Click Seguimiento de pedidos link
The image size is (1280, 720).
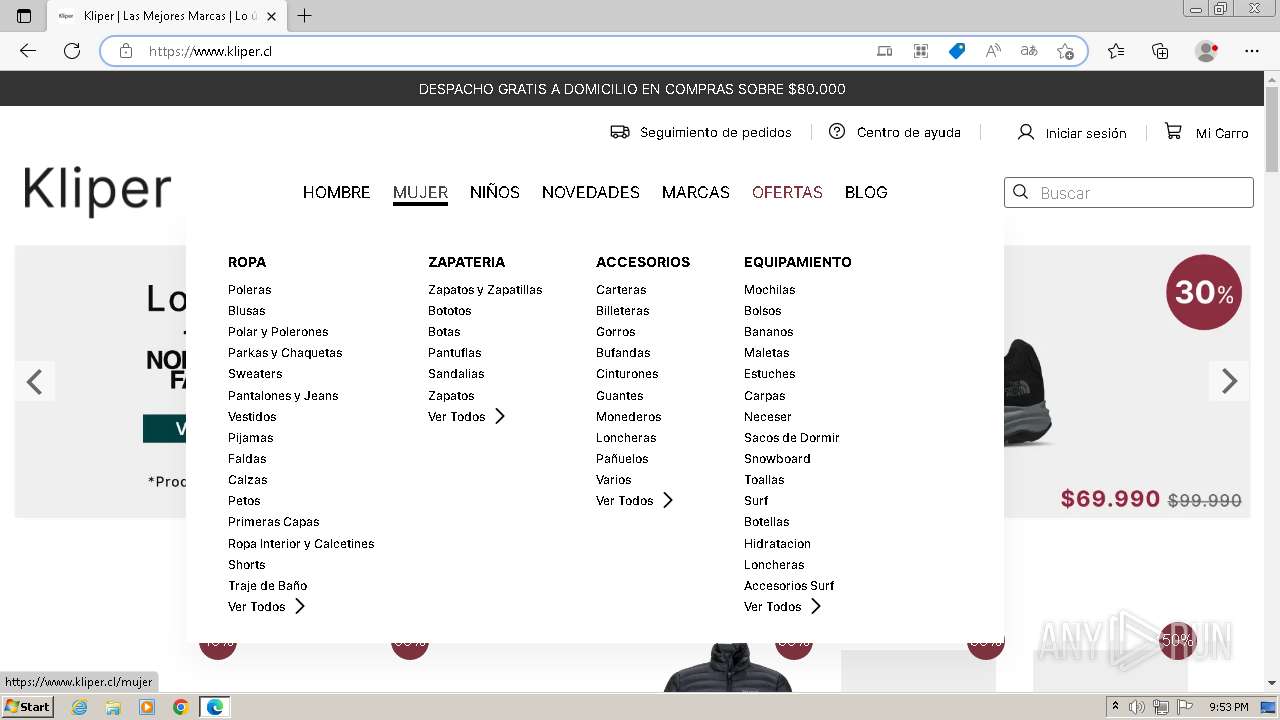(x=716, y=132)
